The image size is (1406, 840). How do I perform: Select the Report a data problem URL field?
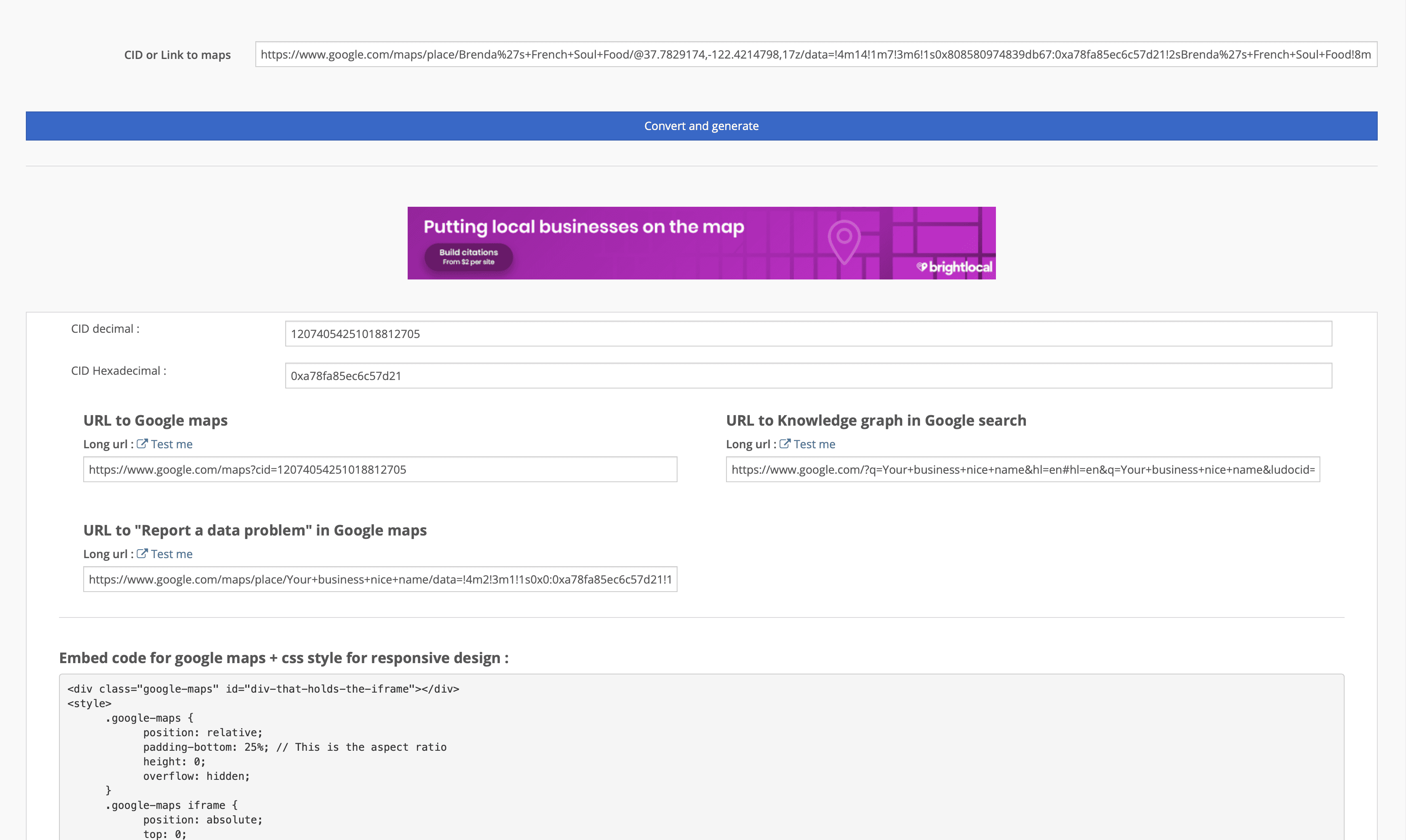[x=380, y=580]
